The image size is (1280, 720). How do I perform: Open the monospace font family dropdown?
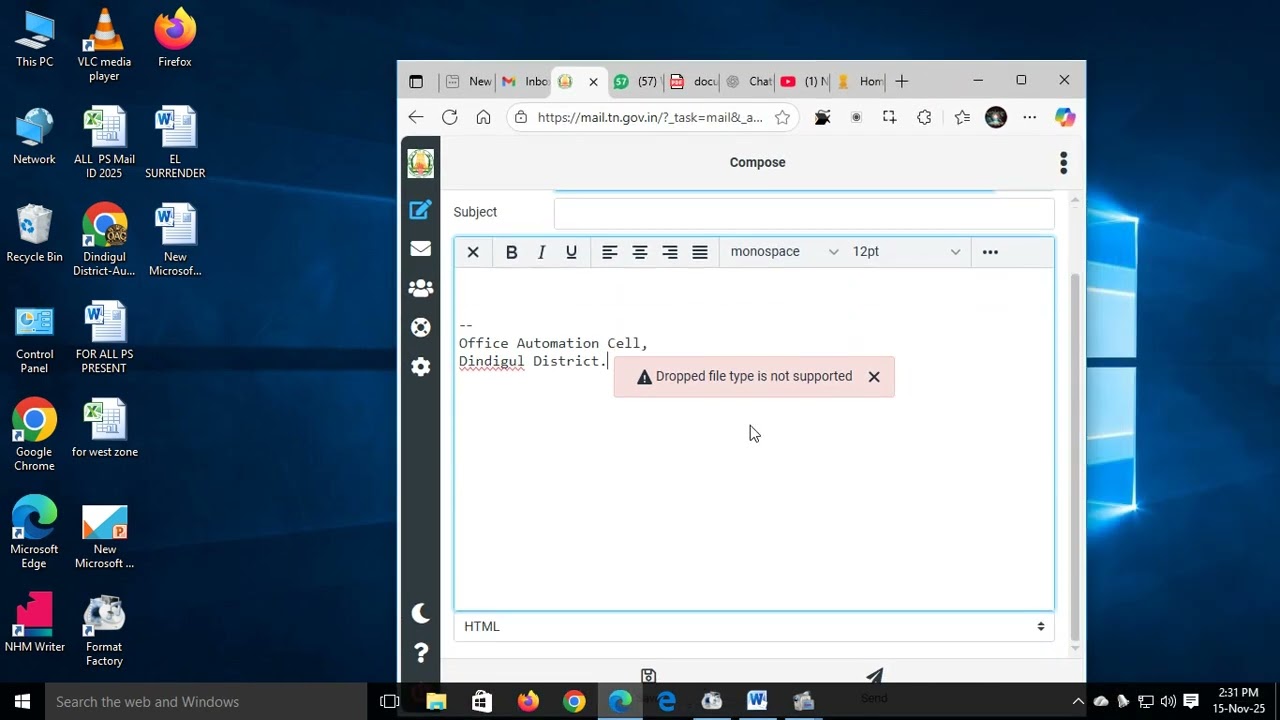click(x=784, y=252)
